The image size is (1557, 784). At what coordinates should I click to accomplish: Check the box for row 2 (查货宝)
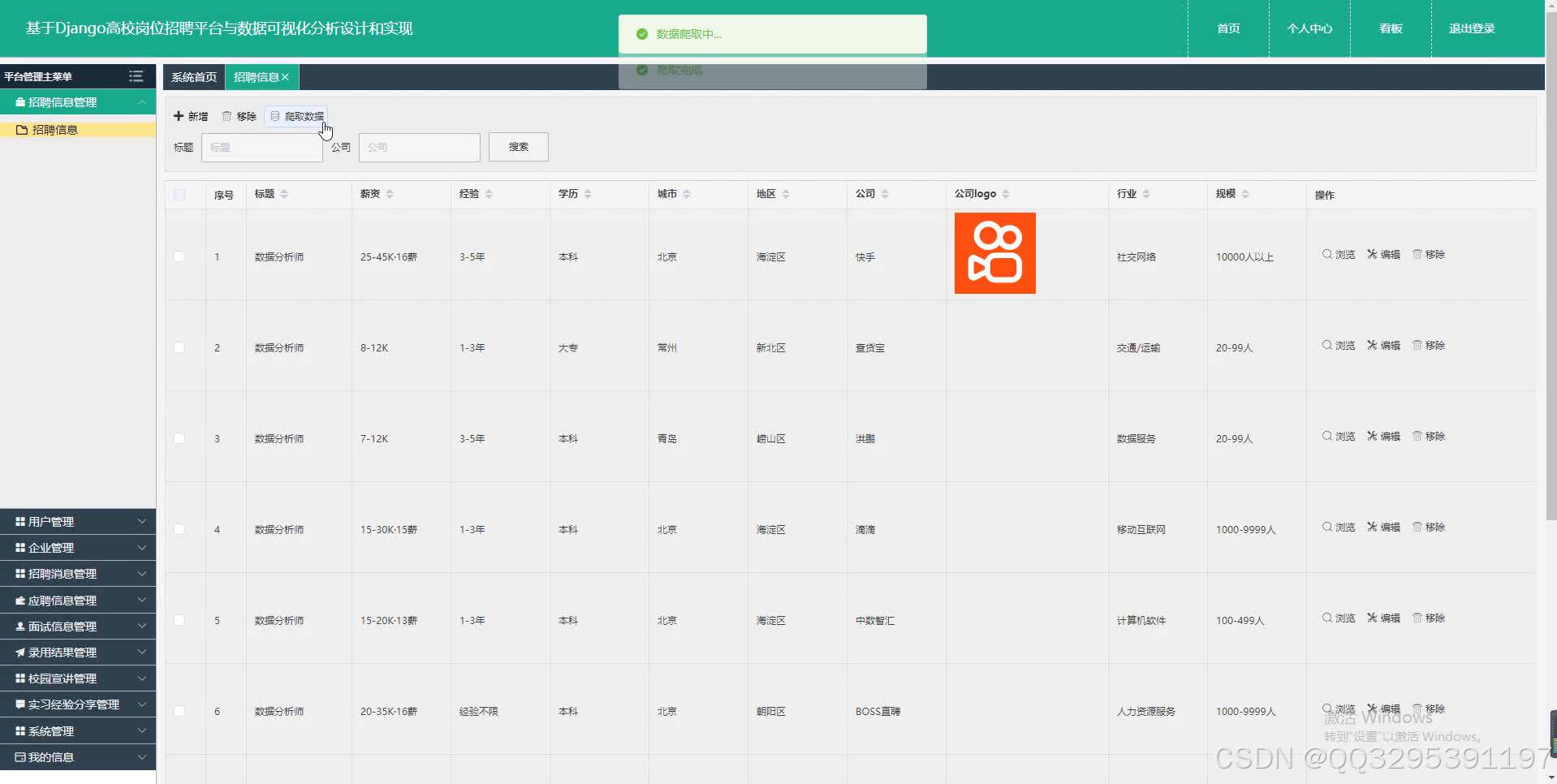pyautogui.click(x=179, y=347)
